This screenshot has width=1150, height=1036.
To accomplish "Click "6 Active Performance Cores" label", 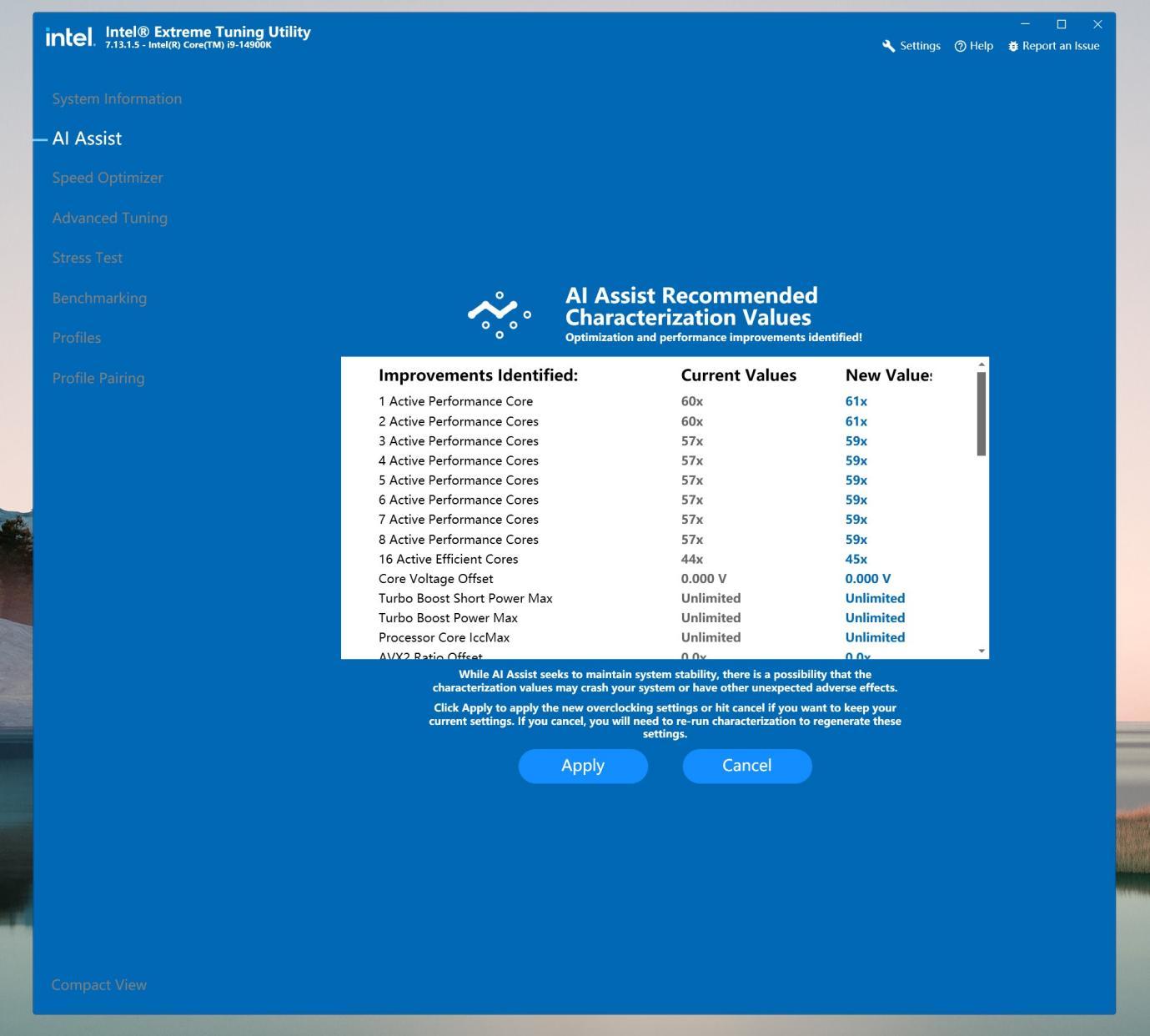I will [x=459, y=500].
